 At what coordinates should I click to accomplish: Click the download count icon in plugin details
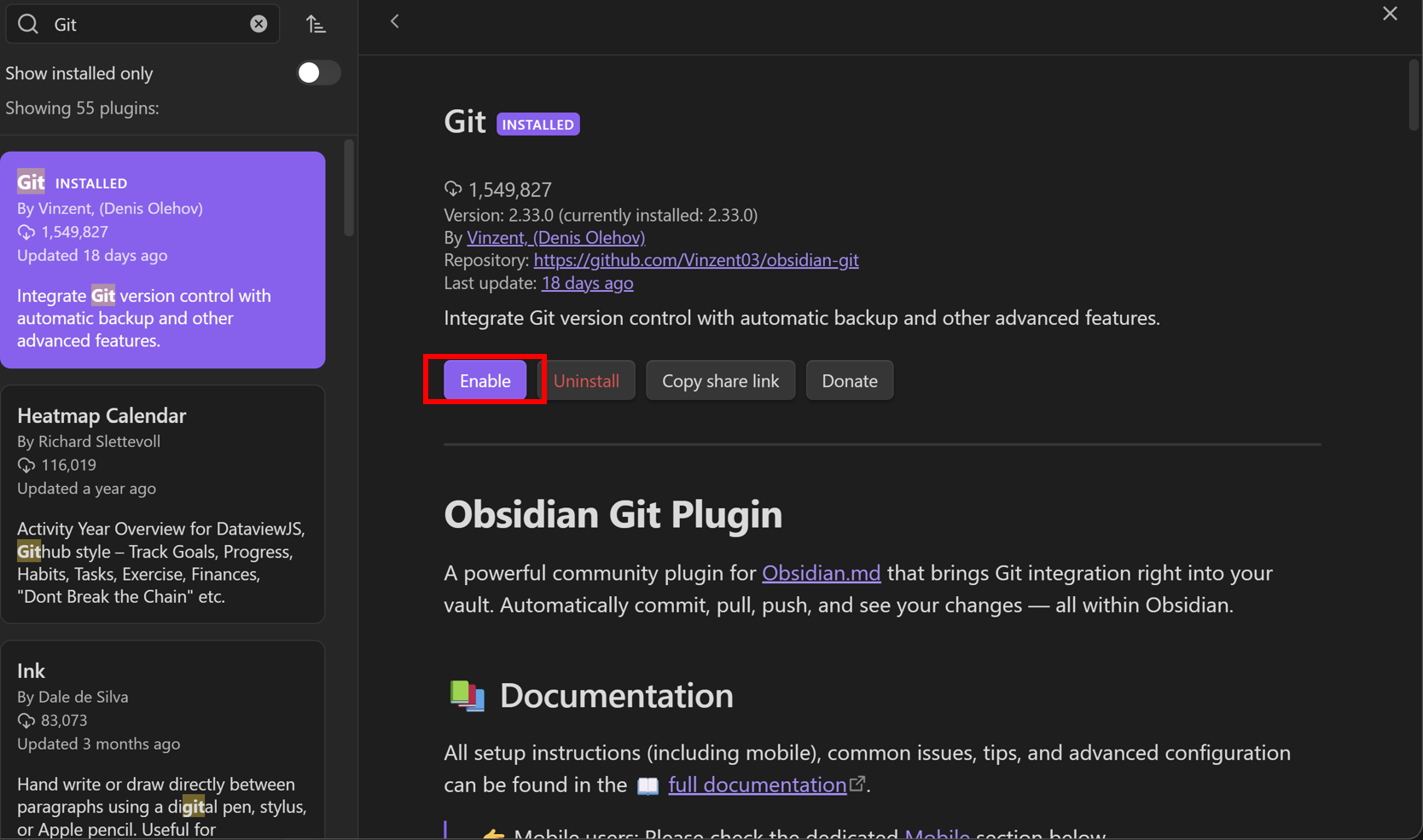click(453, 188)
